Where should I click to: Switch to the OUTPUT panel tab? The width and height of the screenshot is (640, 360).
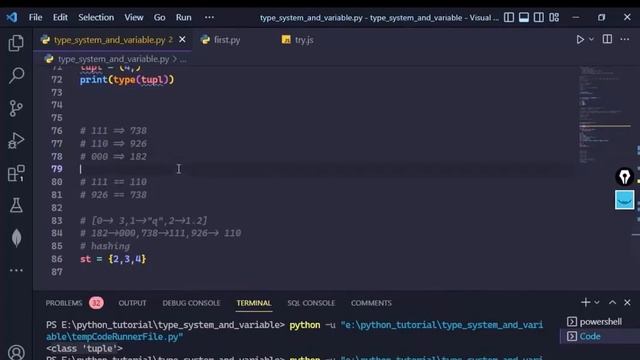click(x=132, y=303)
